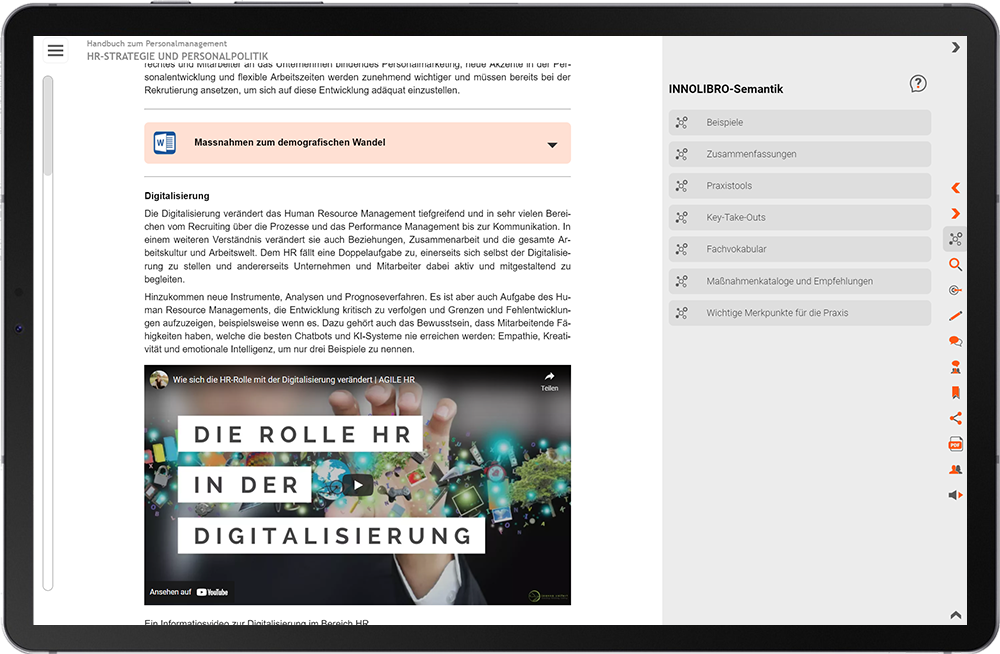Click the target/goal icon in sidebar
Viewport: 1000px width, 654px height.
[x=955, y=290]
